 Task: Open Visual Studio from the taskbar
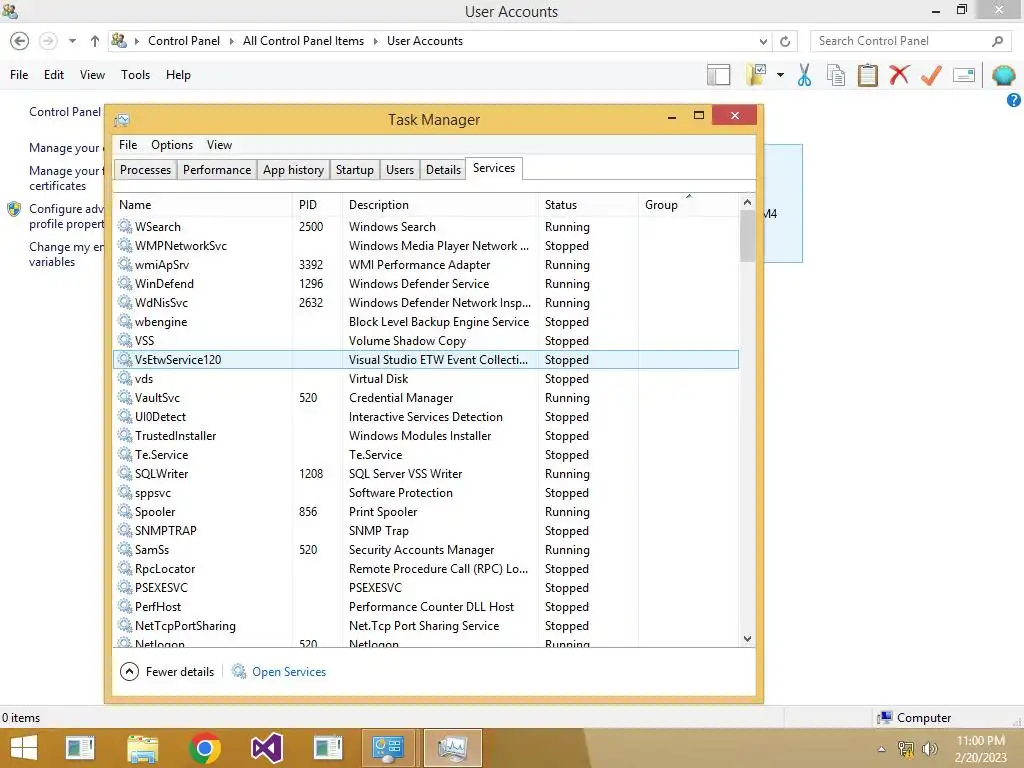266,748
